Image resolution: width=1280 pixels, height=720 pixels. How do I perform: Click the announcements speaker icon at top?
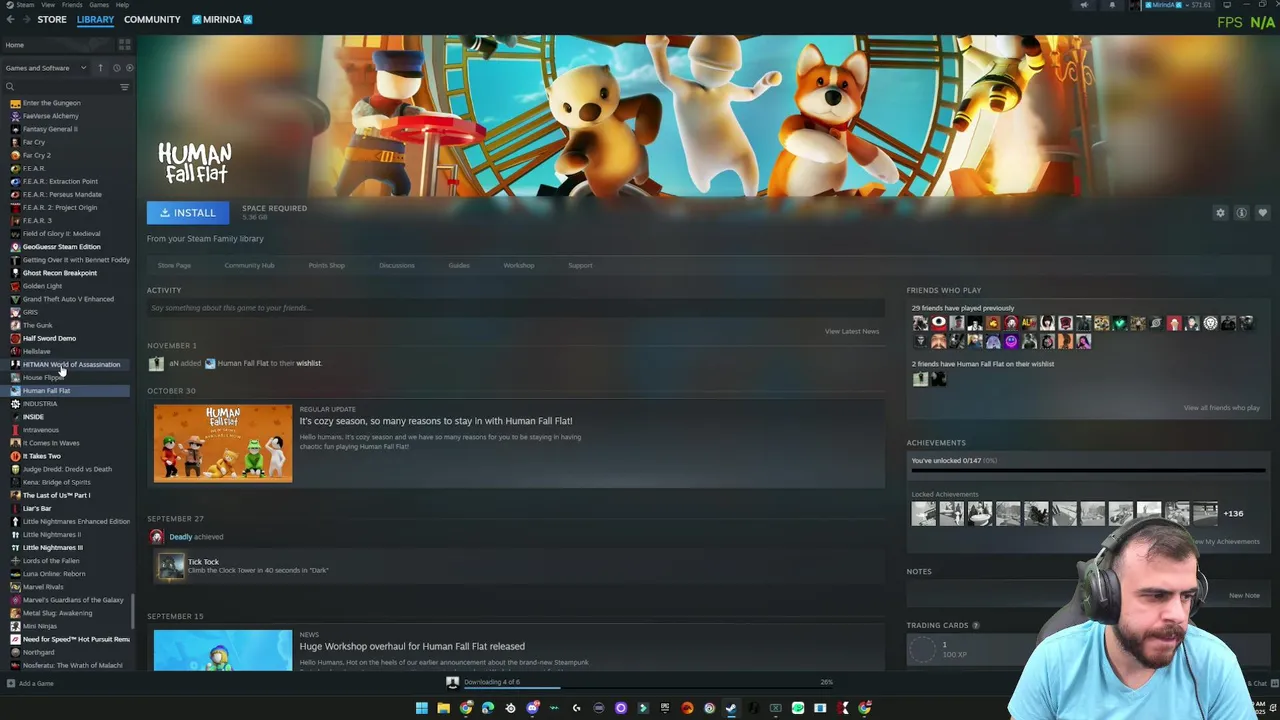1084,5
